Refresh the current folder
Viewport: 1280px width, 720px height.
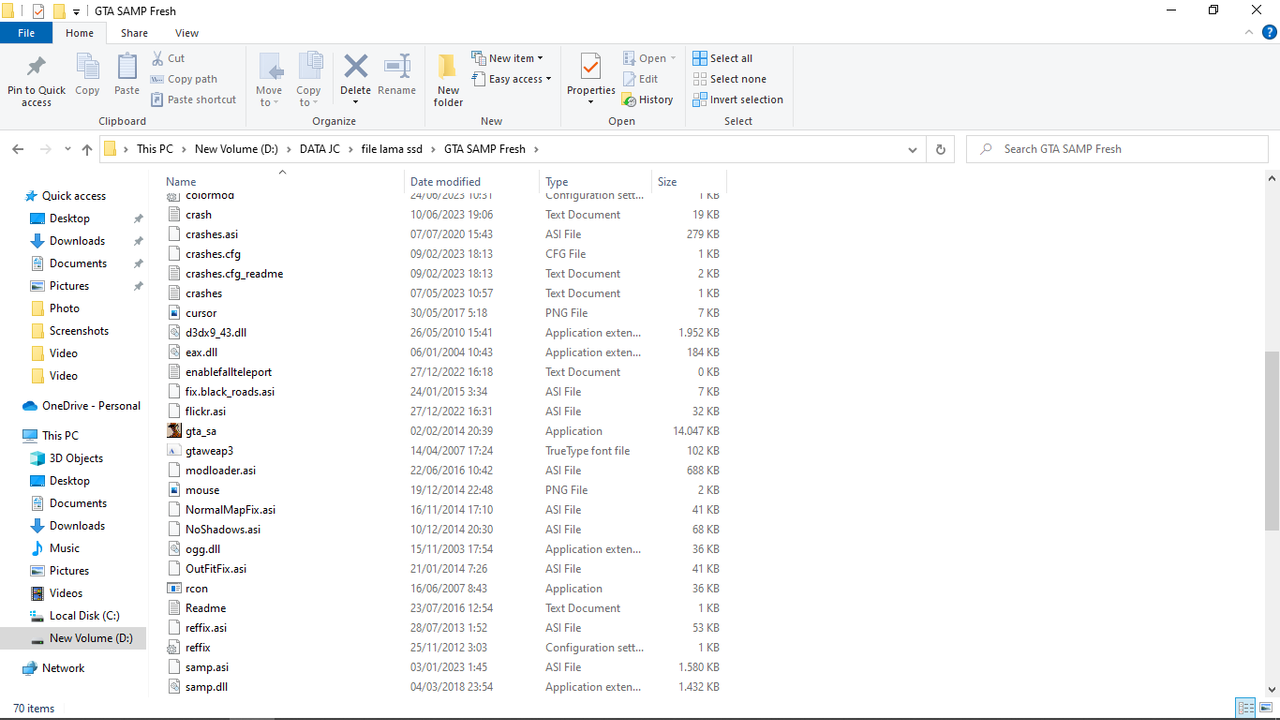(940, 150)
